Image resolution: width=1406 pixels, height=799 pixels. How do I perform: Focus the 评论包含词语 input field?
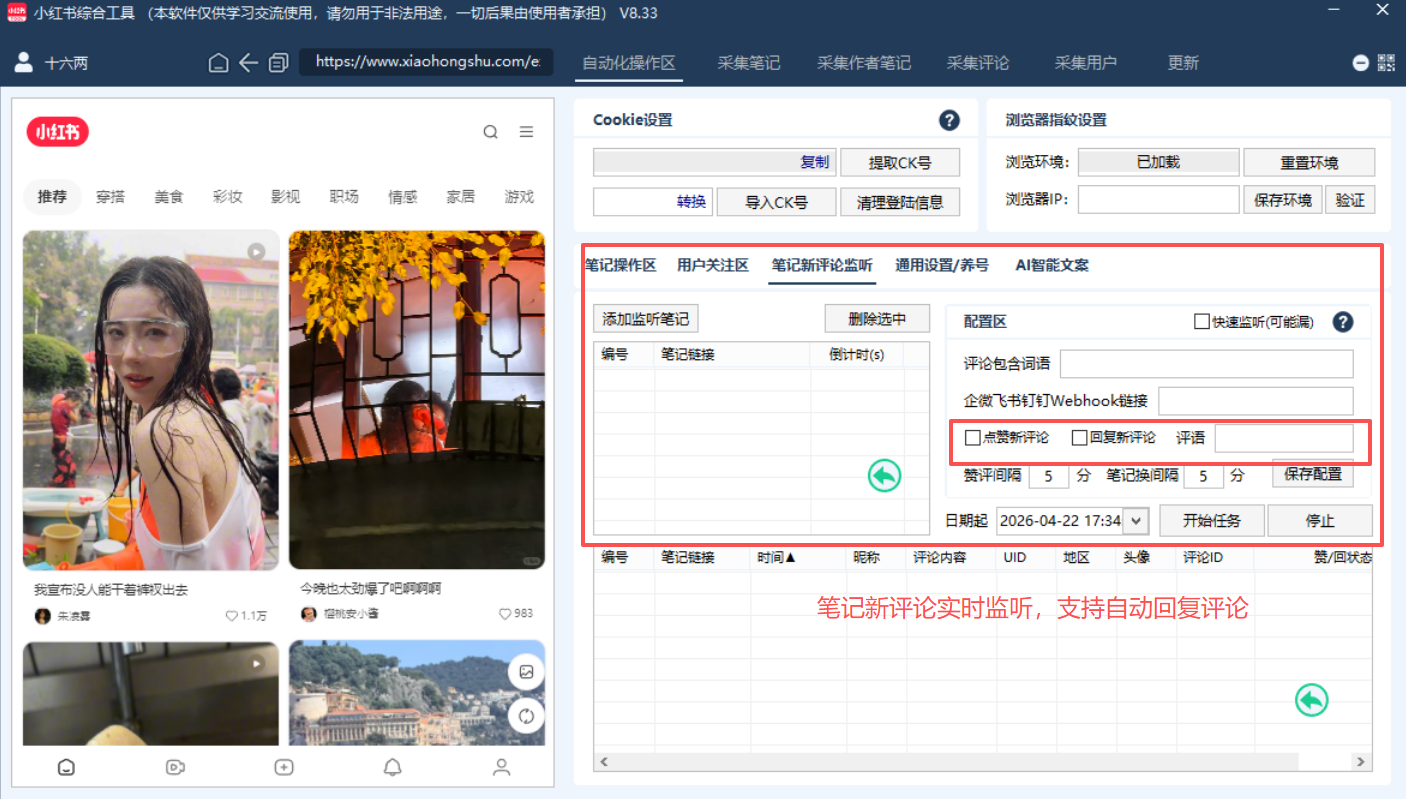coord(1206,364)
